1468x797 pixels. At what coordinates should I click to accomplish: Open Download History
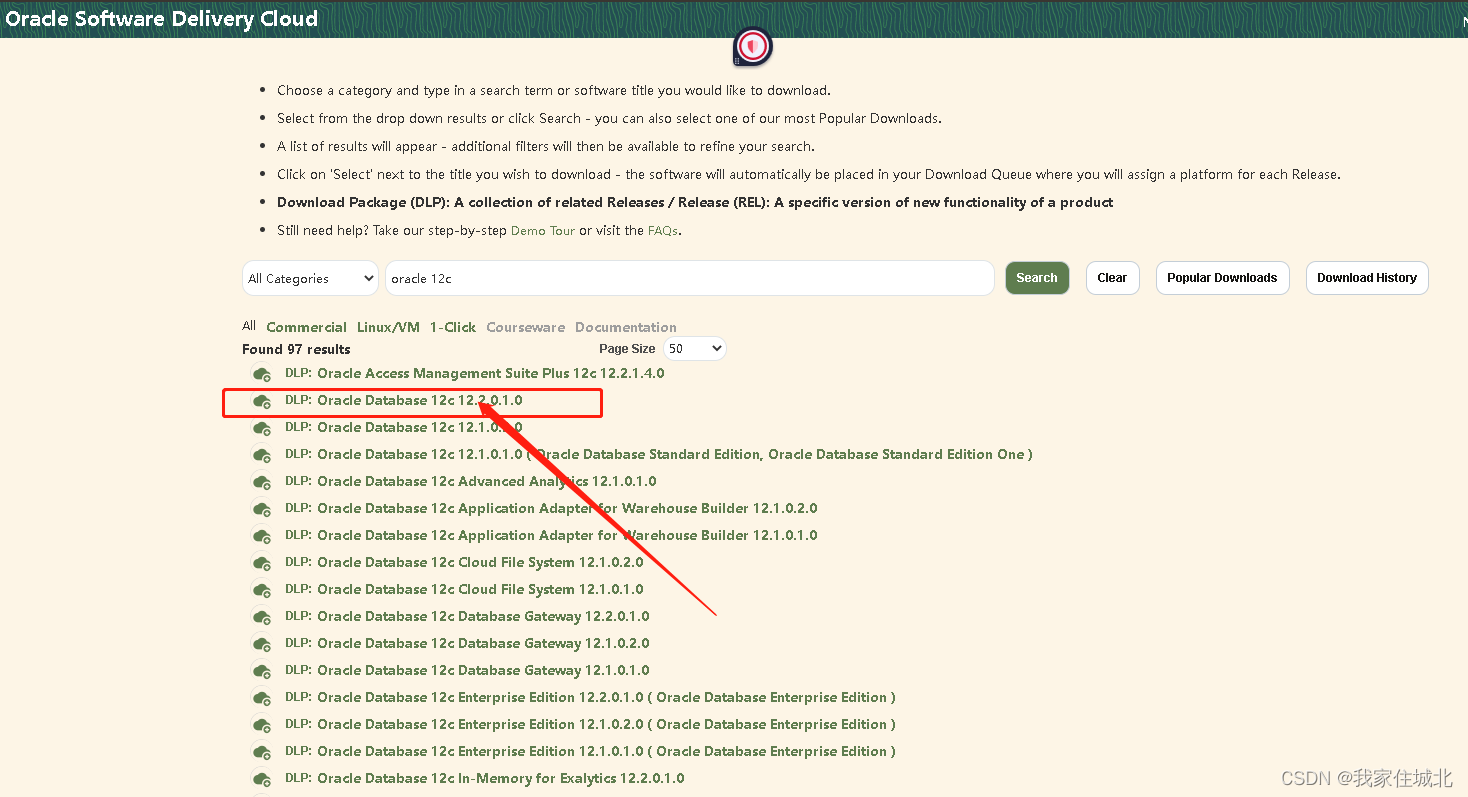[1367, 278]
